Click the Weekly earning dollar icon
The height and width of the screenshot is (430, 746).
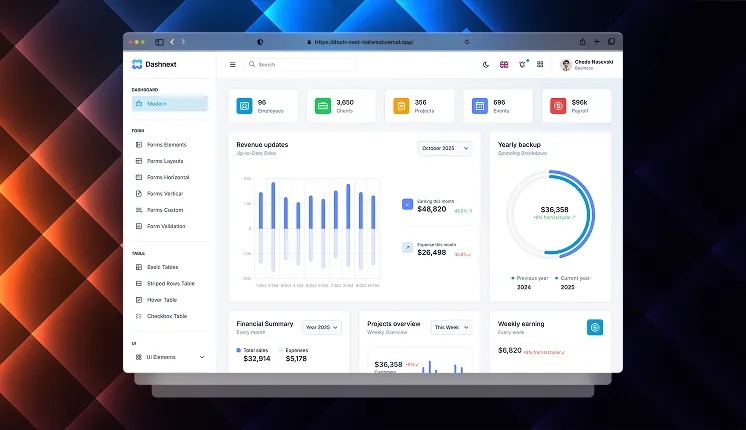594,326
